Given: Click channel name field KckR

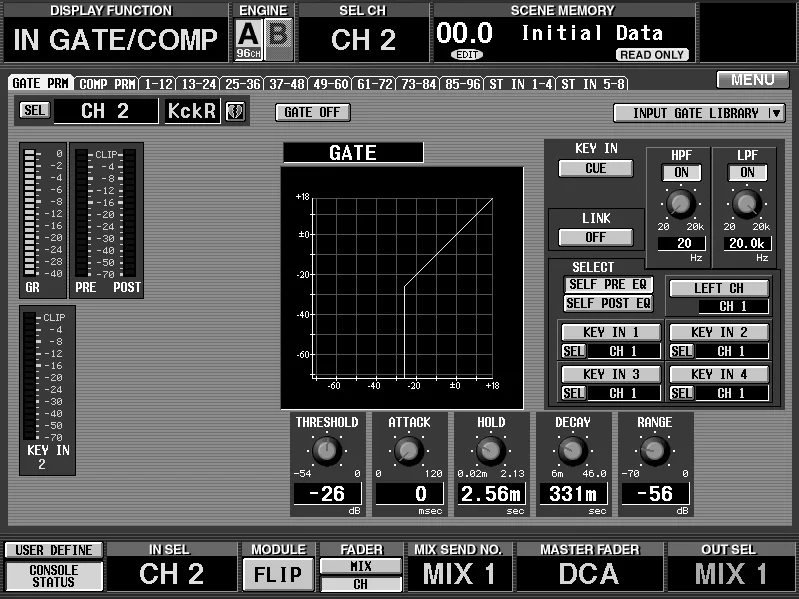Looking at the screenshot, I should 192,111.
